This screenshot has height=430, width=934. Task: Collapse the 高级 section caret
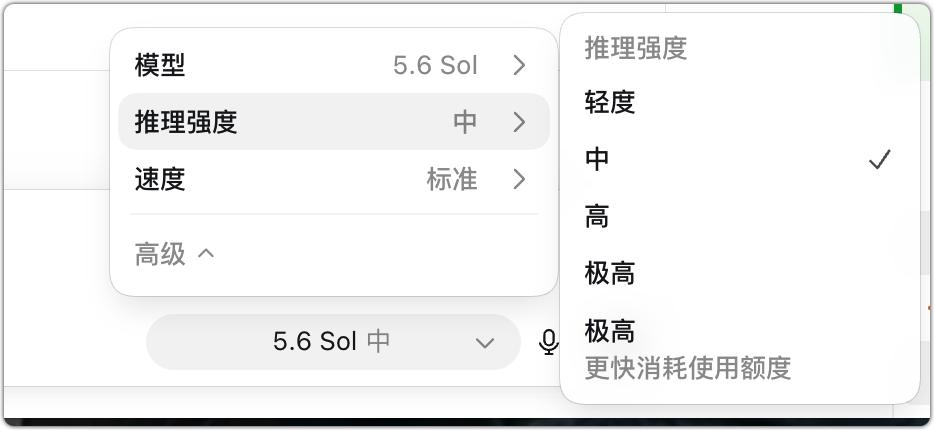tap(206, 254)
